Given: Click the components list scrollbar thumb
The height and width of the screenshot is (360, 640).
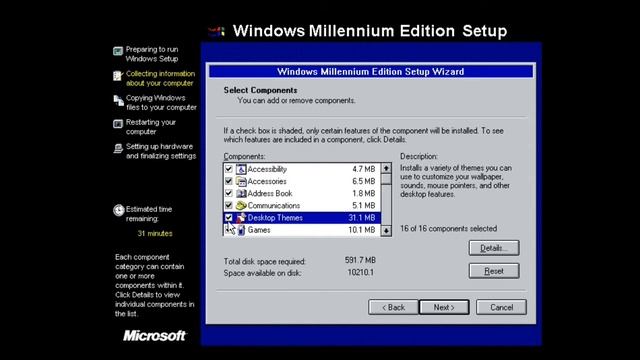Looking at the screenshot, I should pyautogui.click(x=386, y=178).
